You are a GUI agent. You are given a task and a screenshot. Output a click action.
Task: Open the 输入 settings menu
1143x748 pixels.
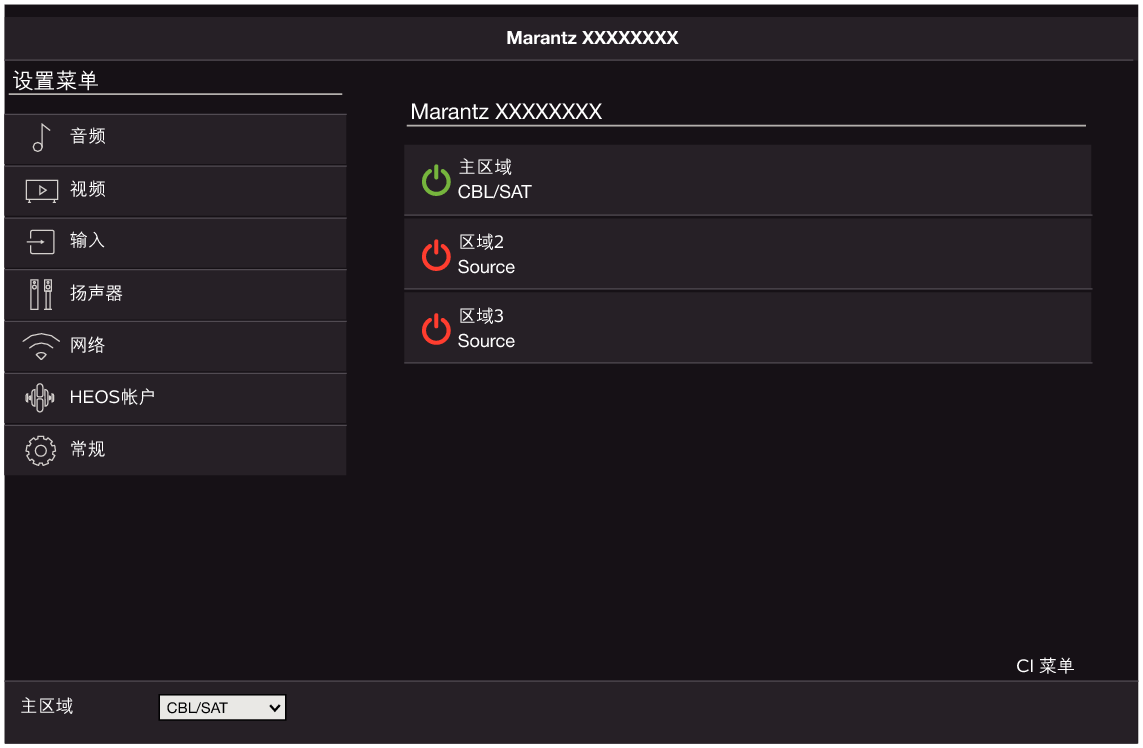pyautogui.click(x=175, y=244)
